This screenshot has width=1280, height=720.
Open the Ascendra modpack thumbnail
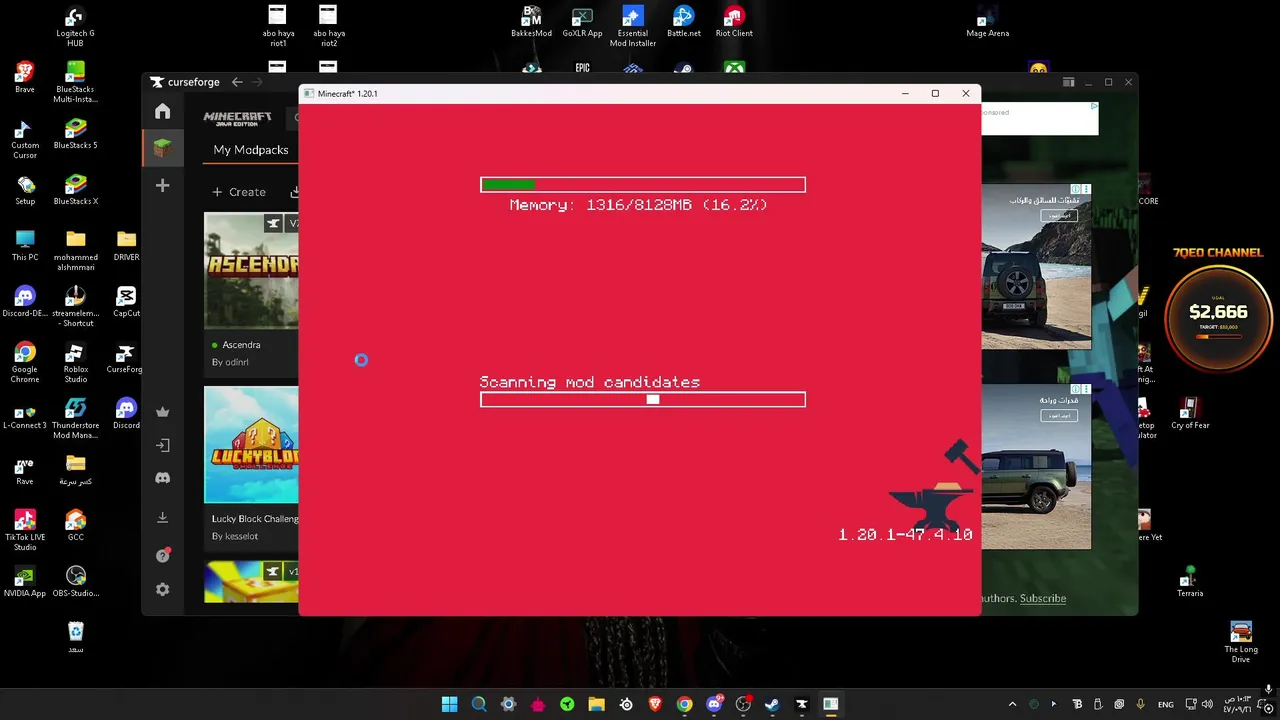click(251, 270)
